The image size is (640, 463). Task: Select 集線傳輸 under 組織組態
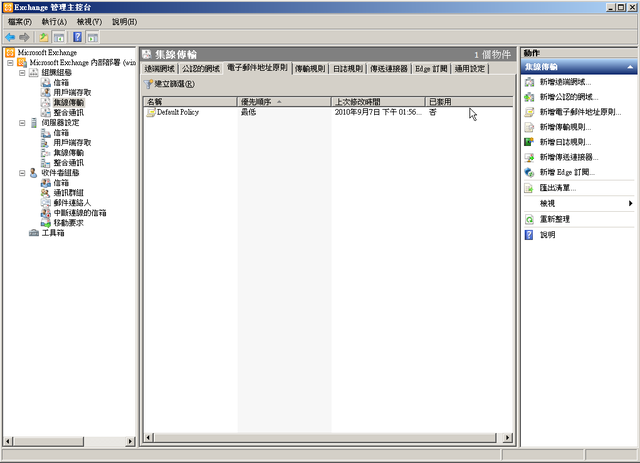(x=69, y=102)
